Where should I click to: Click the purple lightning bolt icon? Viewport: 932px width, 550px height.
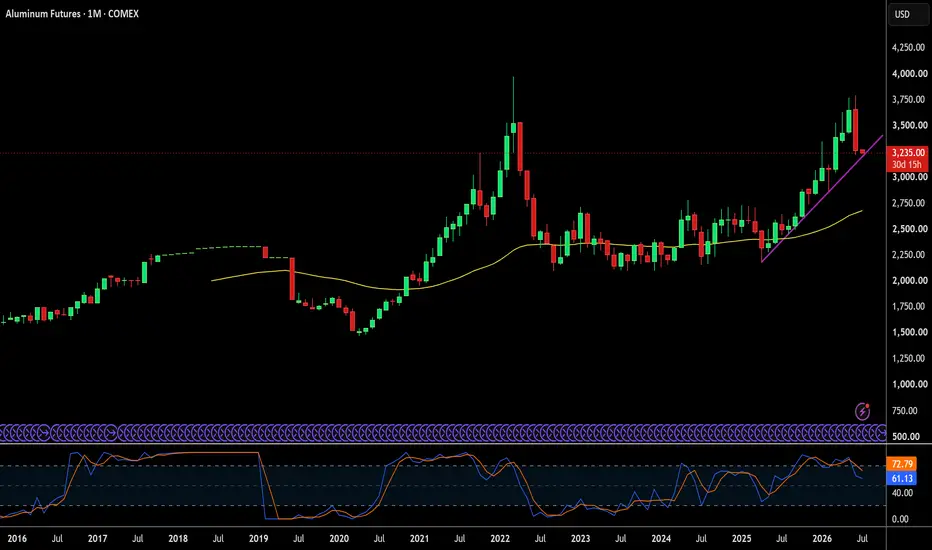click(862, 411)
